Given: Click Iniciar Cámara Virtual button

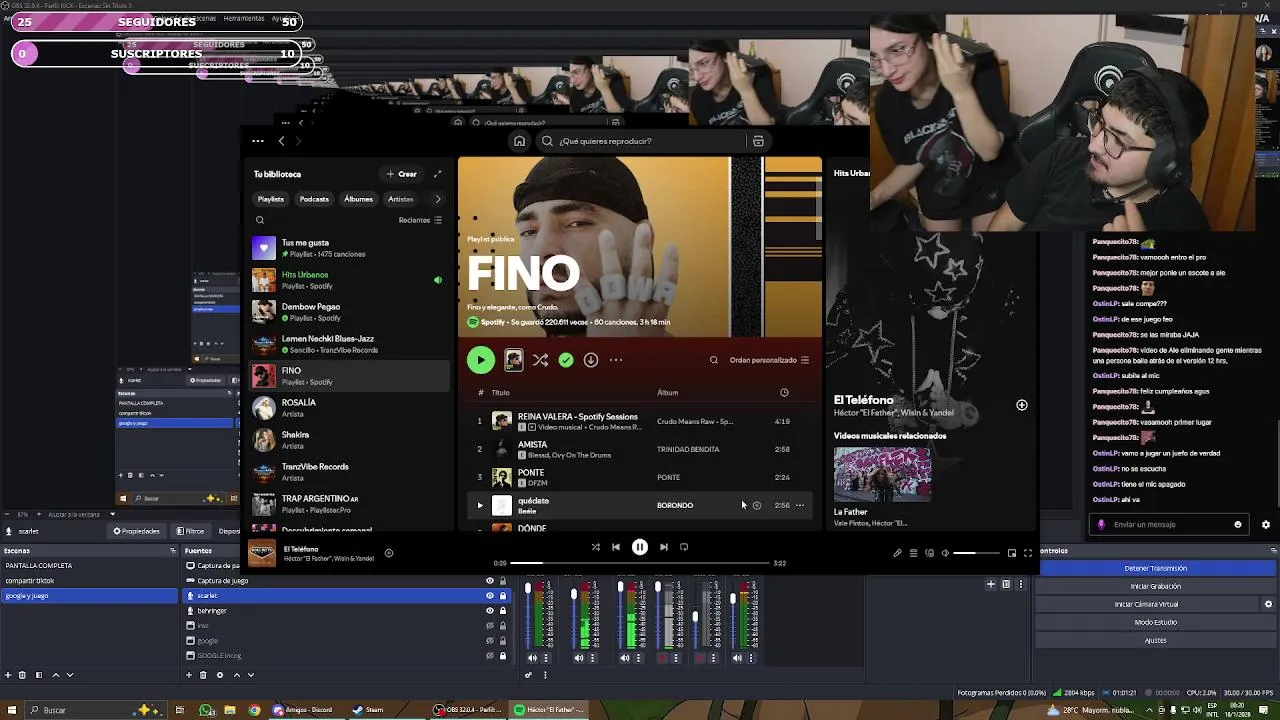Looking at the screenshot, I should tap(1147, 604).
